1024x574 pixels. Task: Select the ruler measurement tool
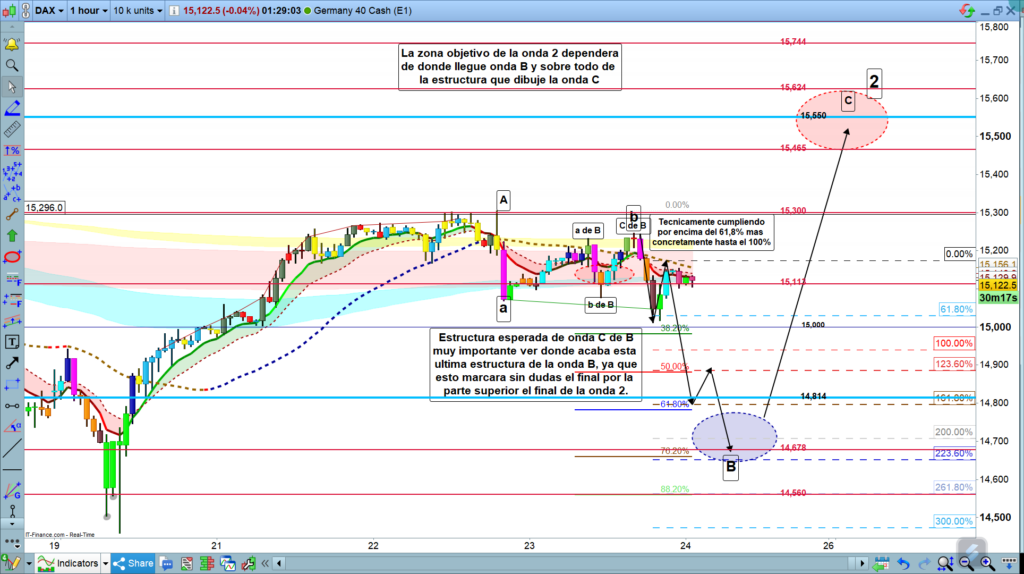pyautogui.click(x=12, y=129)
